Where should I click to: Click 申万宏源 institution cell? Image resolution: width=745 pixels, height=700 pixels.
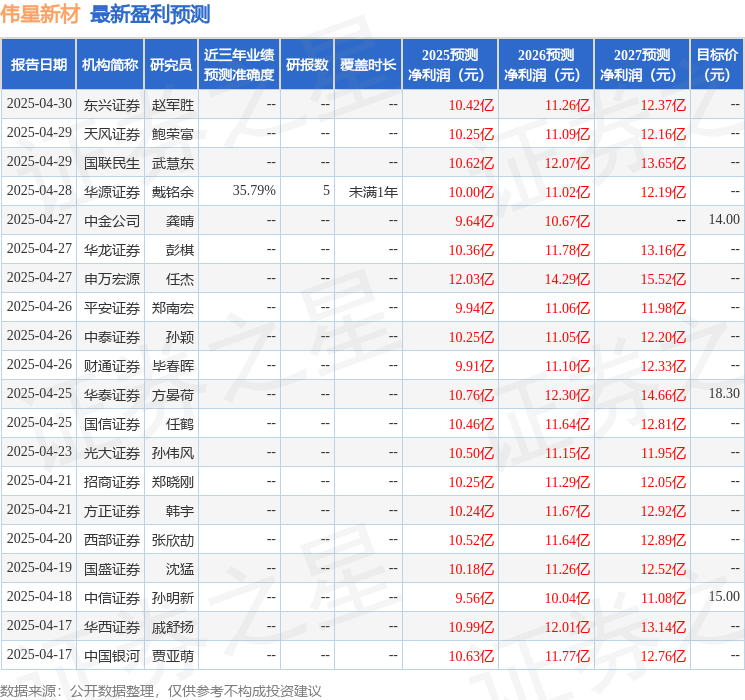click(x=112, y=279)
